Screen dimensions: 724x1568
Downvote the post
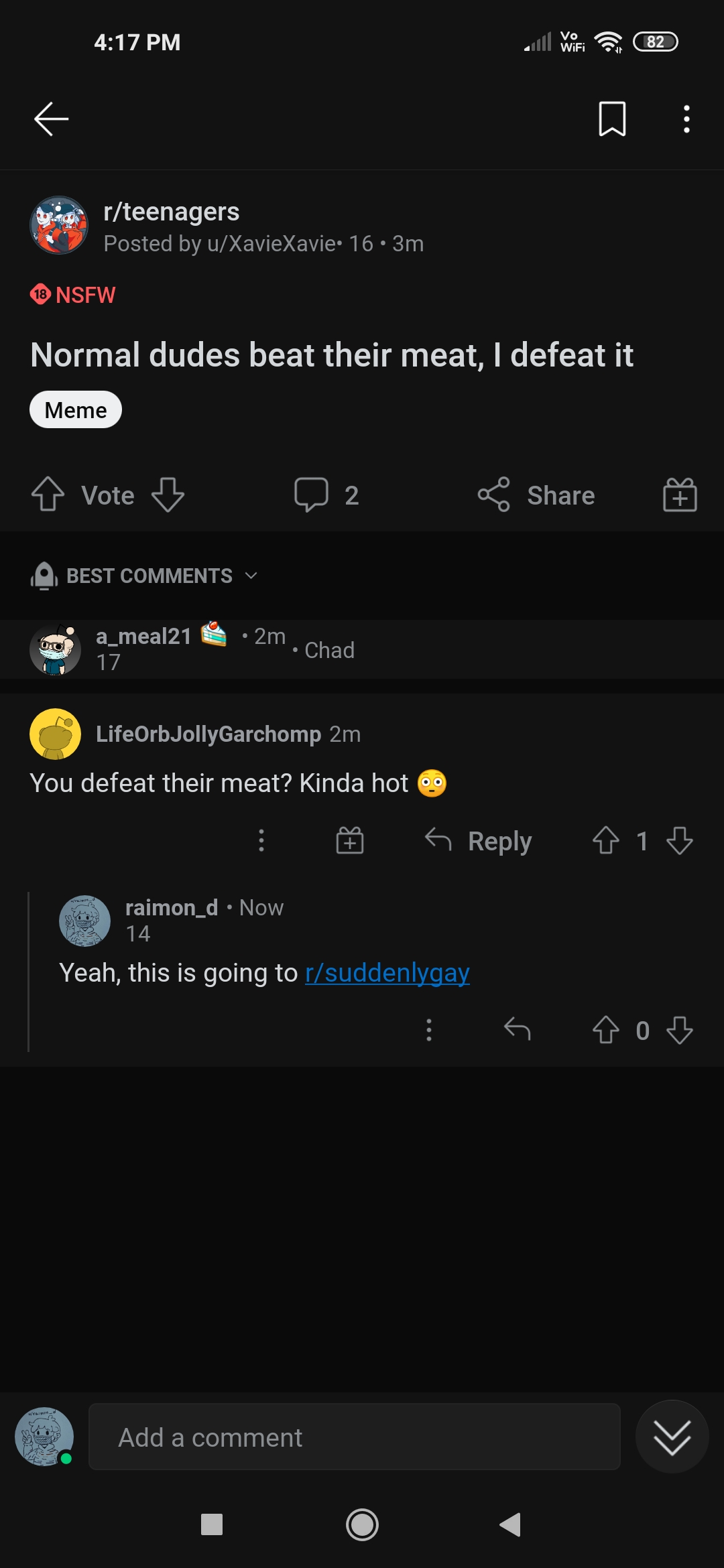[168, 495]
